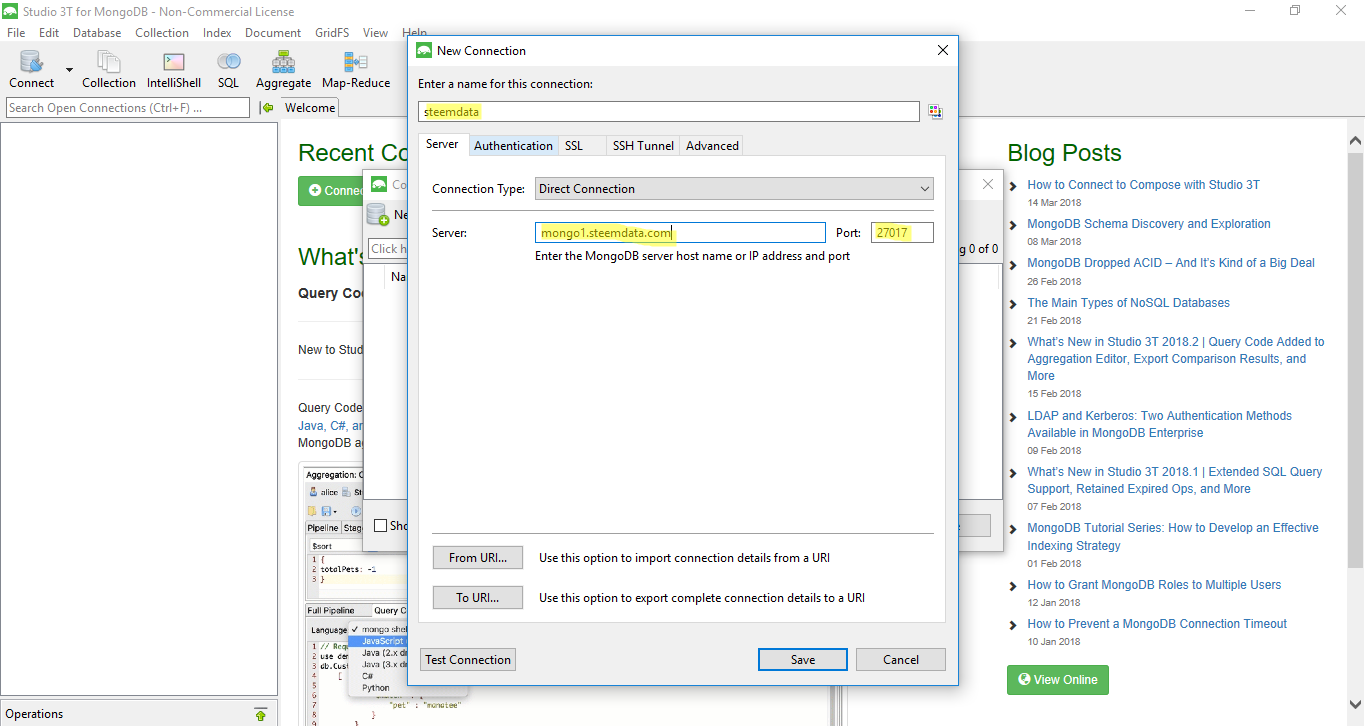The height and width of the screenshot is (726, 1365).
Task: Open the Aggregate editor icon
Action: point(283,70)
